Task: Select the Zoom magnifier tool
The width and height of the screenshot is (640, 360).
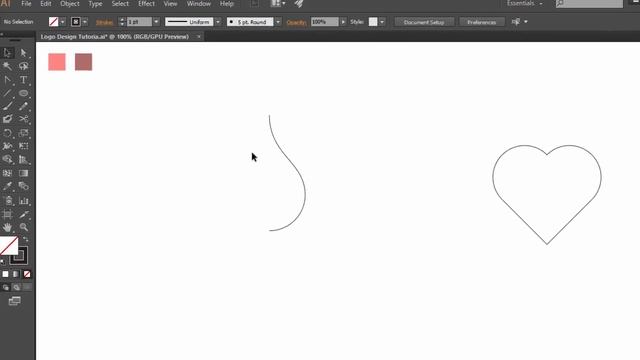Action: [23, 227]
